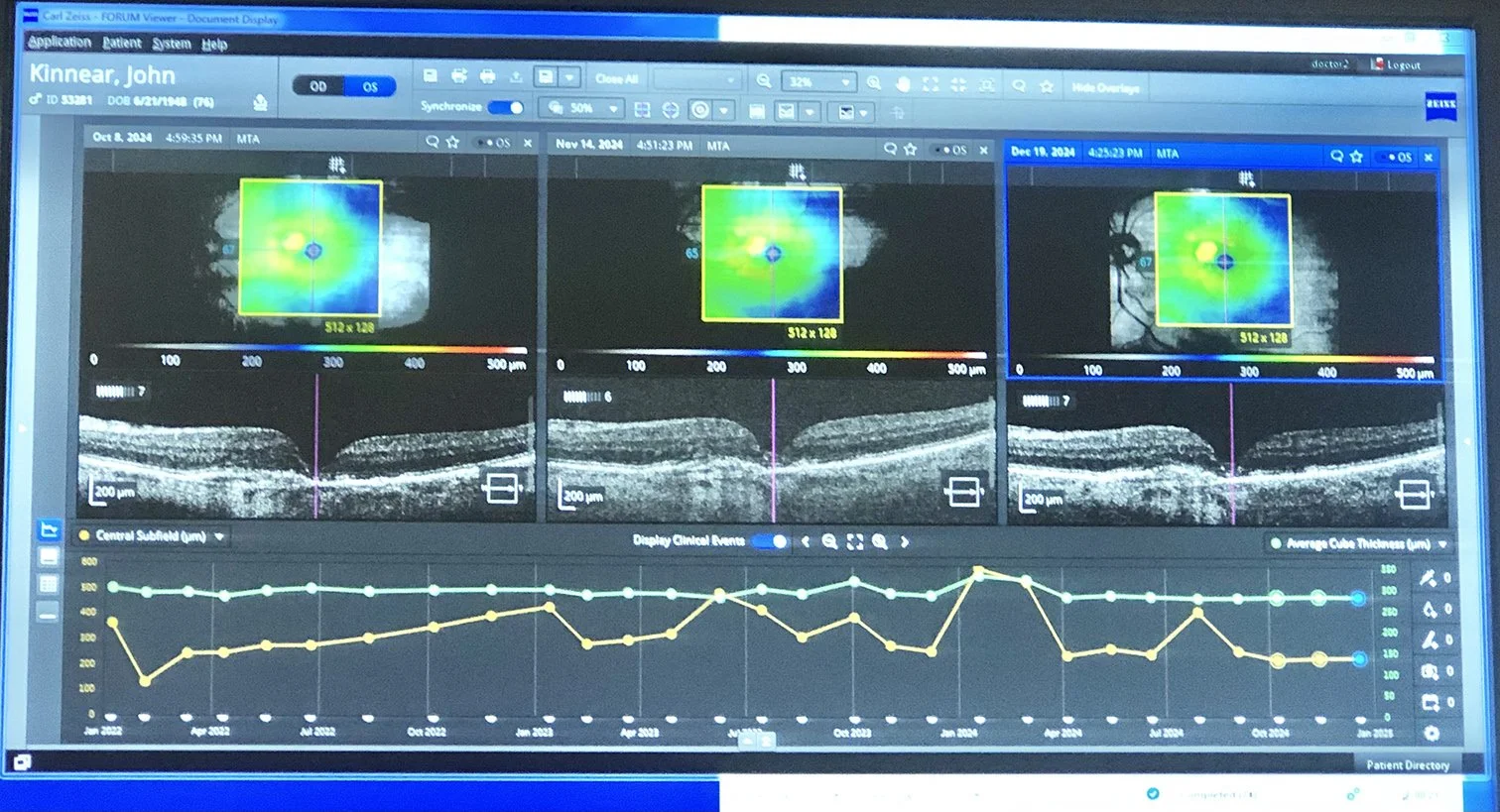This screenshot has height=812, width=1500.
Task: Click the comment icon in Nov 14, 2024 panel
Action: [890, 149]
